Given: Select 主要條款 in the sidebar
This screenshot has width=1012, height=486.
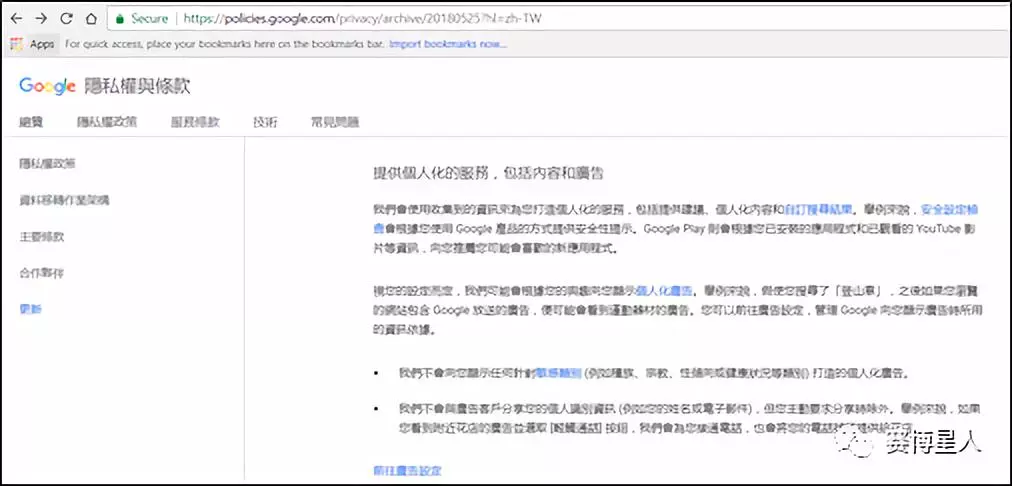Looking at the screenshot, I should (x=42, y=237).
